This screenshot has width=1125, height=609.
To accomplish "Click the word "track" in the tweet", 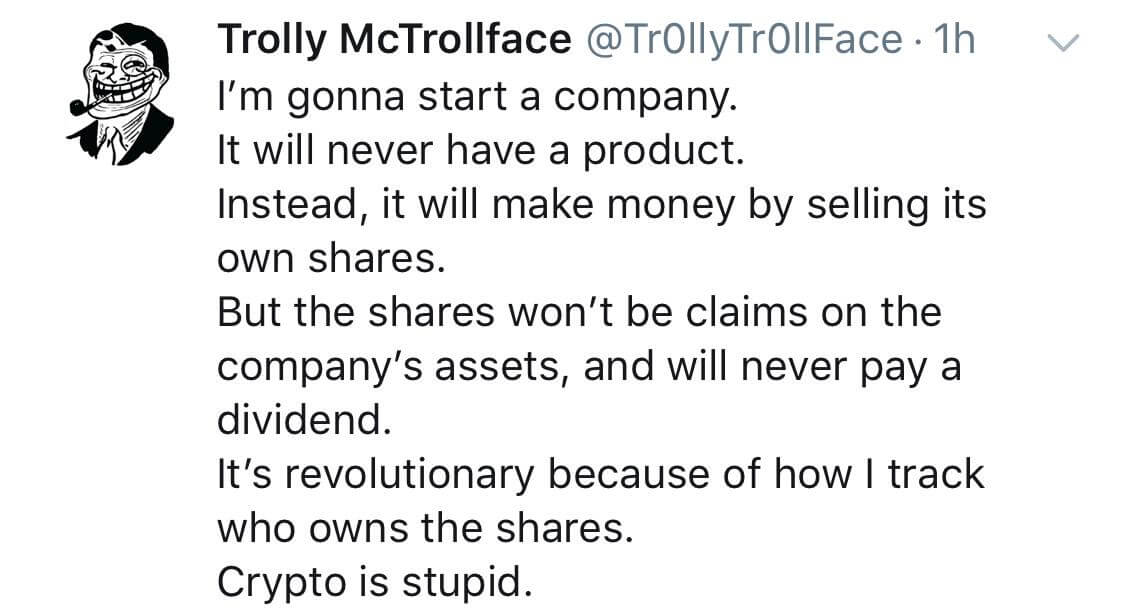I will (x=937, y=473).
